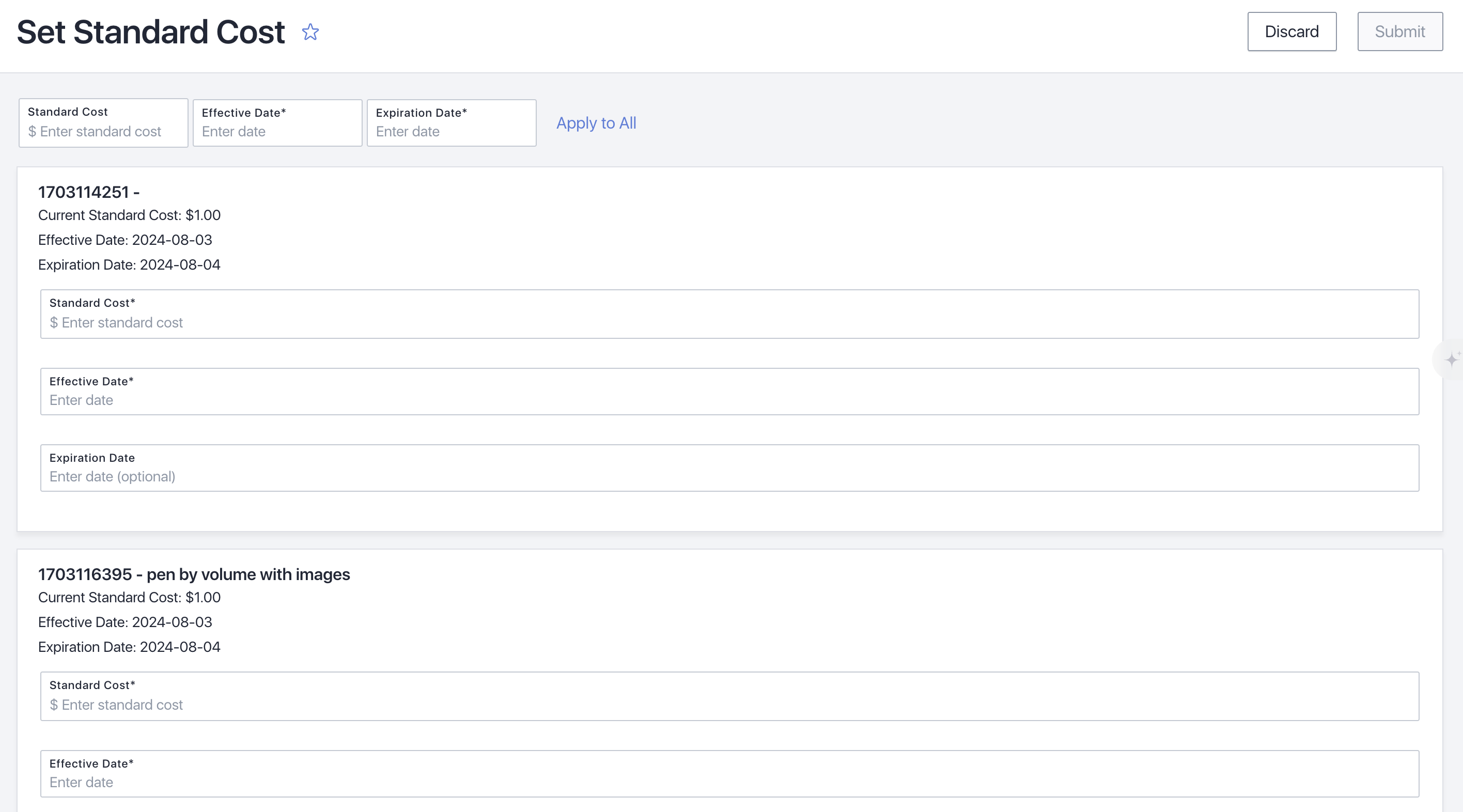Viewport: 1463px width, 812px height.
Task: Click 'Effective Date: 2024-08-03' under pen by volume
Action: coord(125,622)
